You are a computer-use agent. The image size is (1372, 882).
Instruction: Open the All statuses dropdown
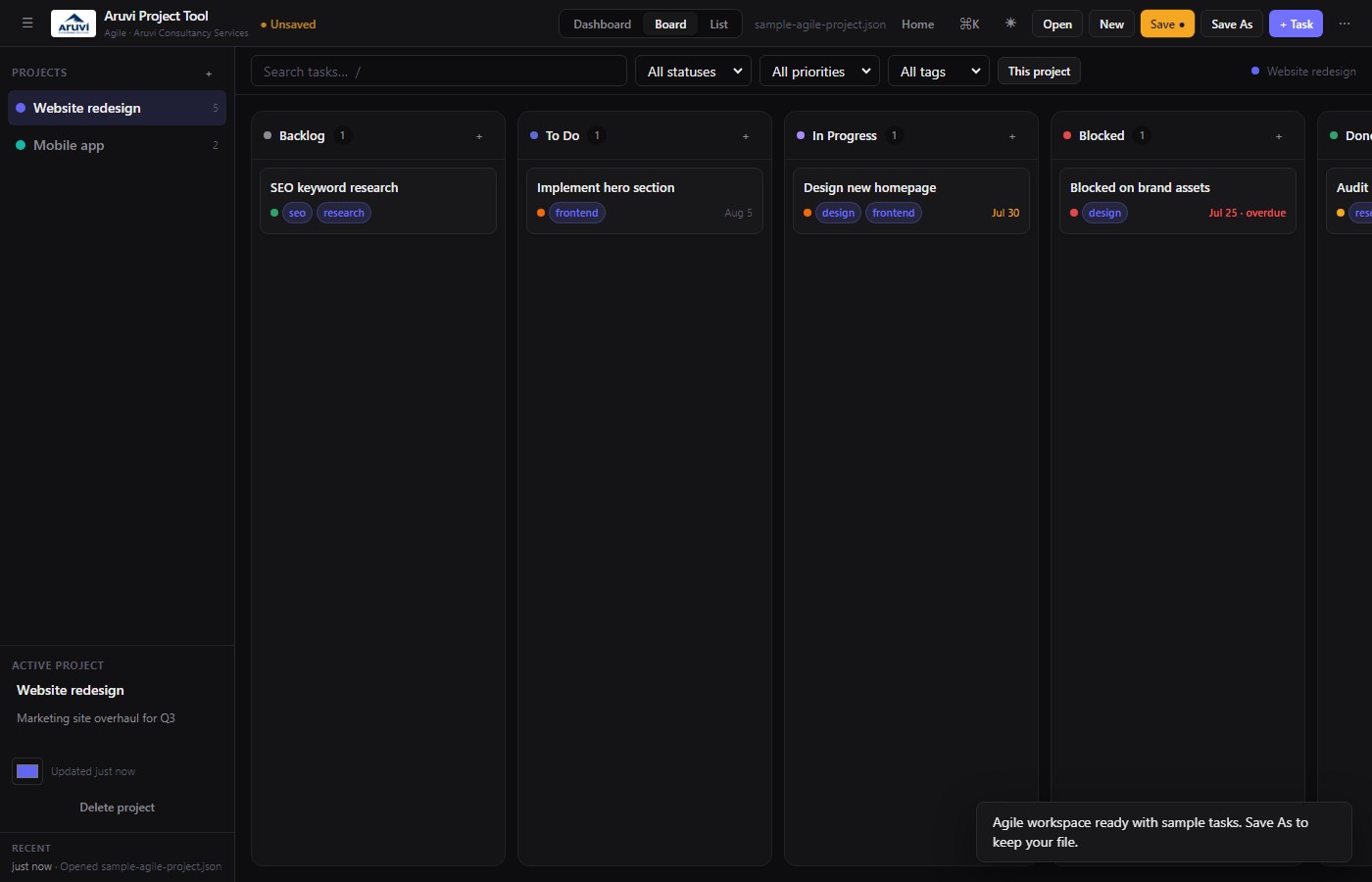tap(693, 72)
